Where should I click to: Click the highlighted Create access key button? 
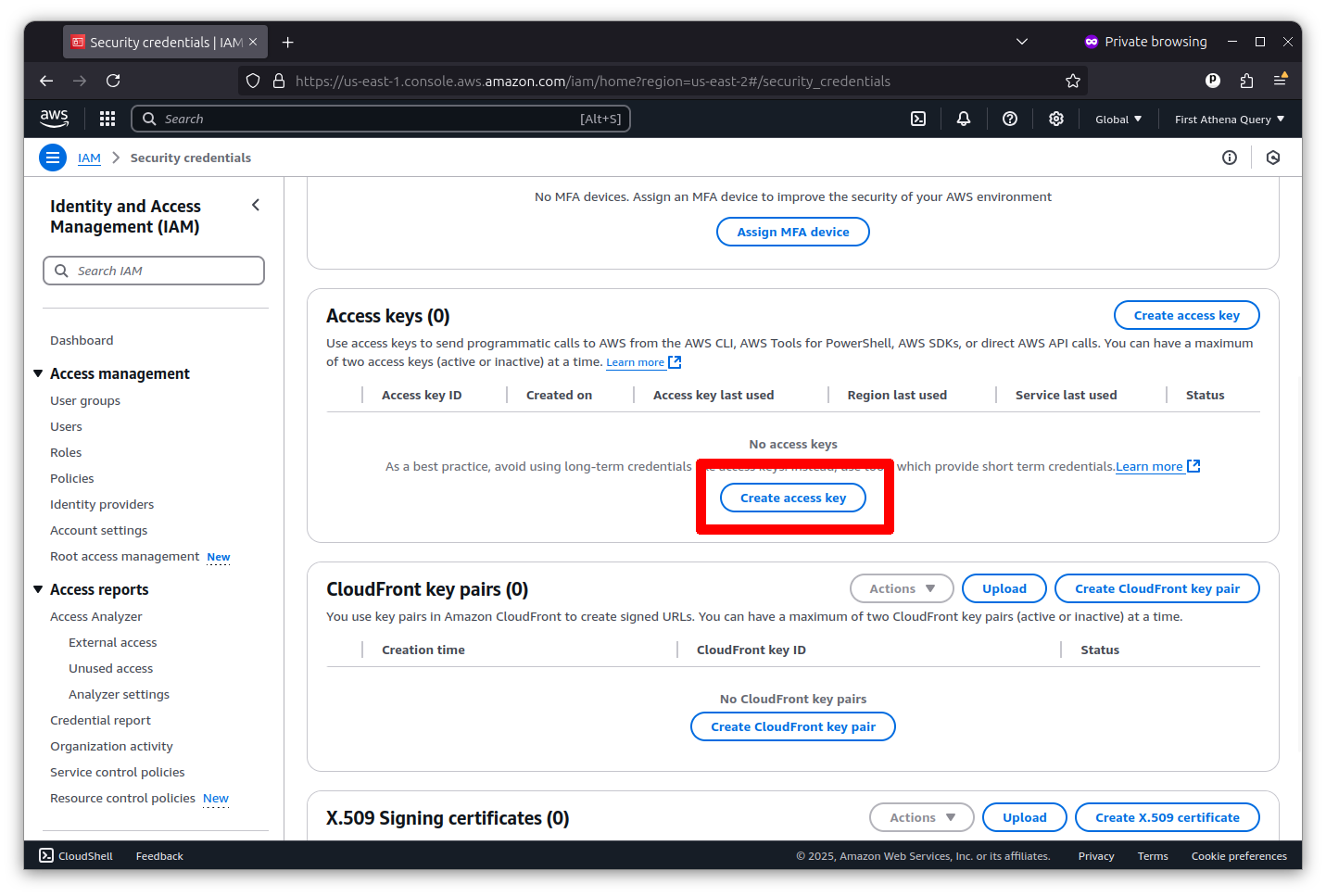click(x=792, y=498)
